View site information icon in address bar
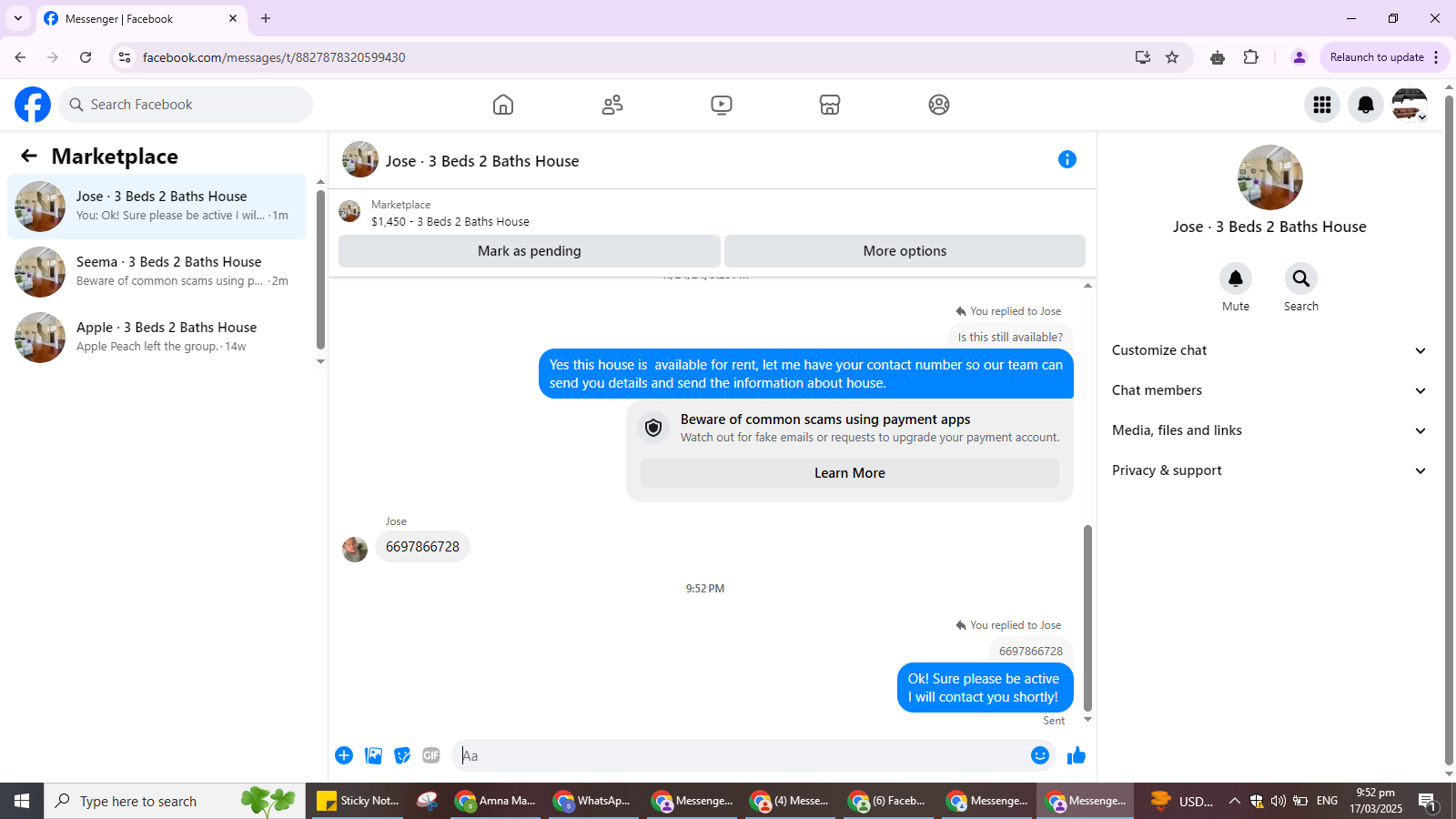1456x819 pixels. [x=125, y=57]
